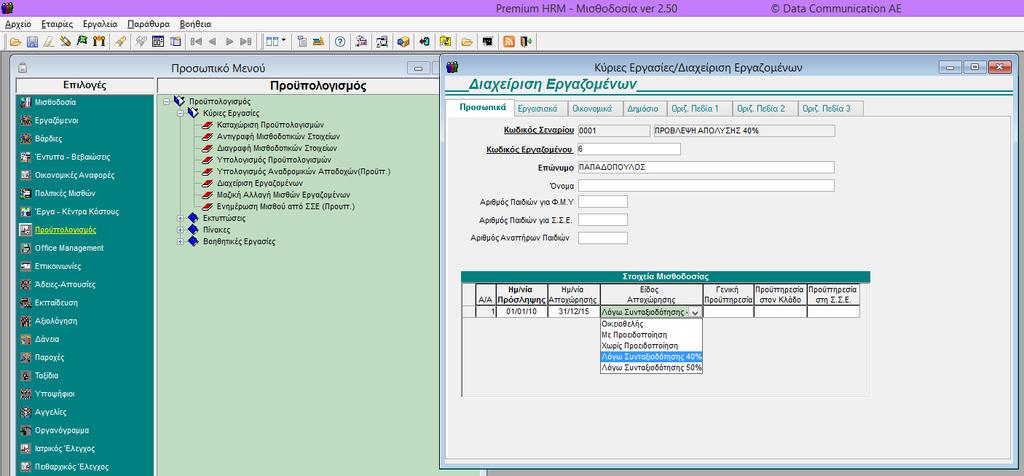Screen dimensions: 1024x476
Task: Open the Παράθυρα menu
Action: (x=148, y=24)
